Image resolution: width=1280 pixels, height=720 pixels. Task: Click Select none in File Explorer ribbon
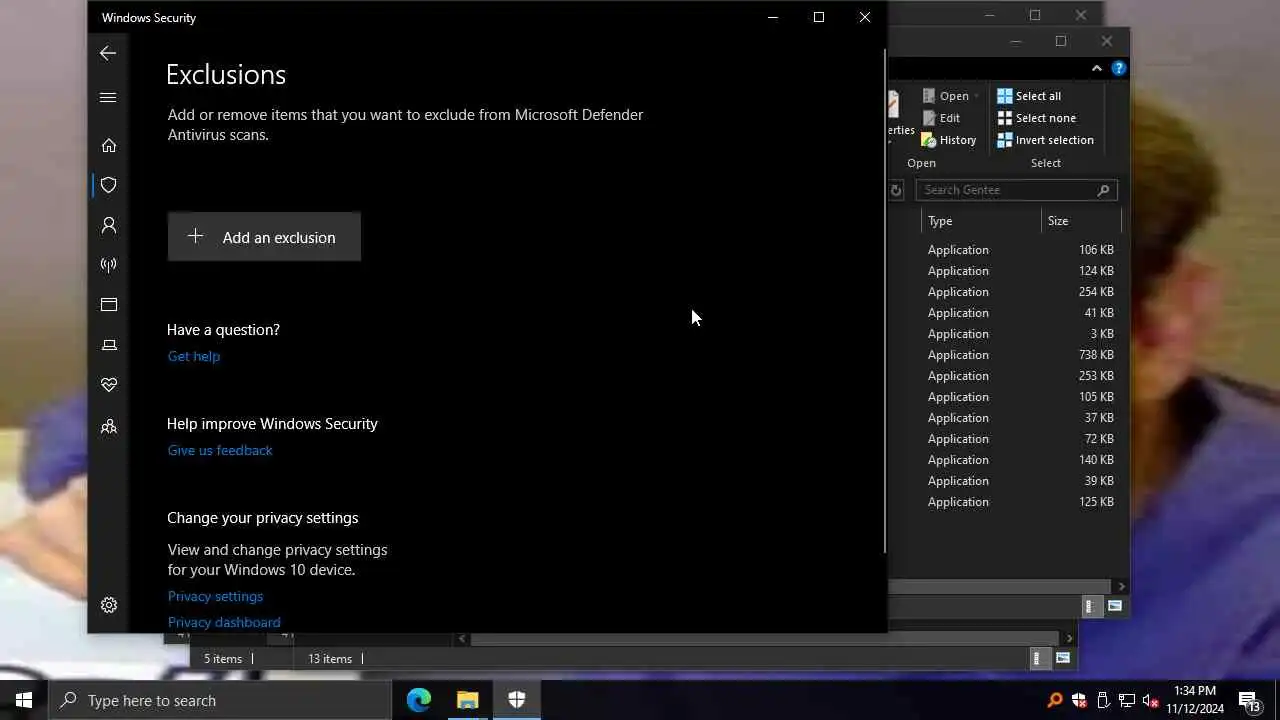pyautogui.click(x=1037, y=118)
